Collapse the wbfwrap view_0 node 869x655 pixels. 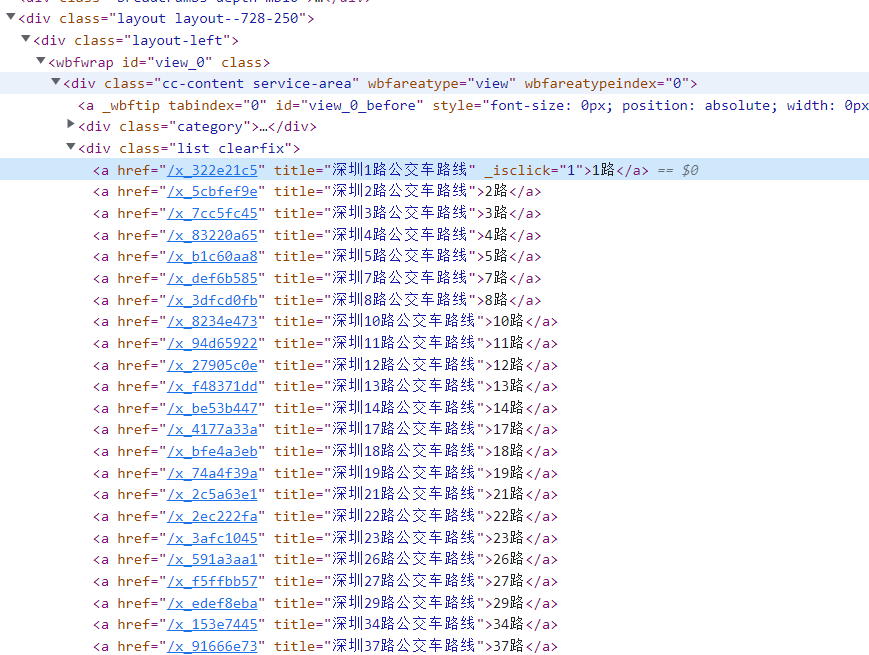coord(40,60)
